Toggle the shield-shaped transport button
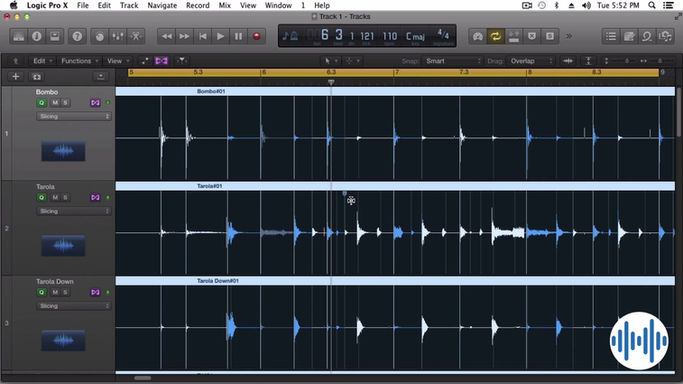This screenshot has height=384, width=683. pos(532,36)
